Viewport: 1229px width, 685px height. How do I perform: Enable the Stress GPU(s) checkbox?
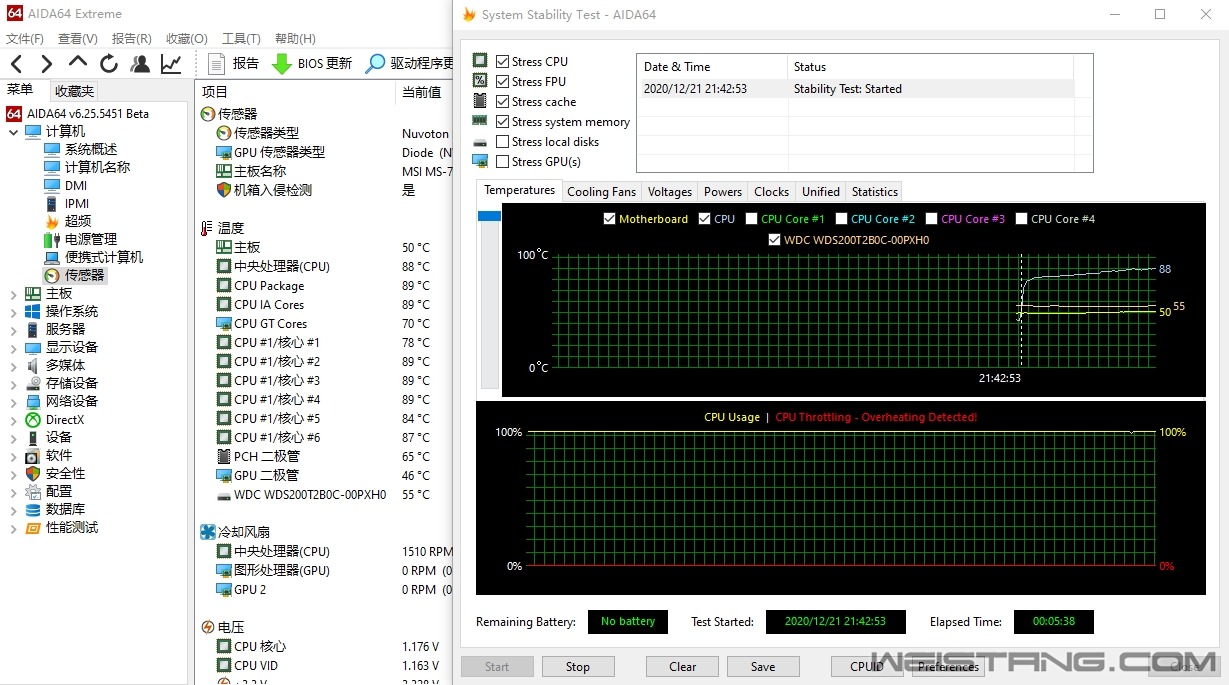pyautogui.click(x=502, y=162)
